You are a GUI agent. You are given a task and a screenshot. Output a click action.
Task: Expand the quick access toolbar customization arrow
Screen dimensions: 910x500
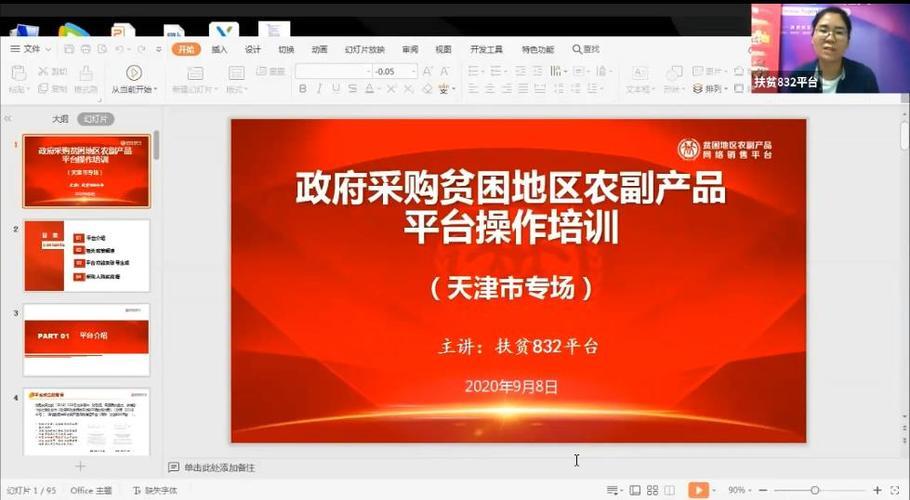point(158,50)
